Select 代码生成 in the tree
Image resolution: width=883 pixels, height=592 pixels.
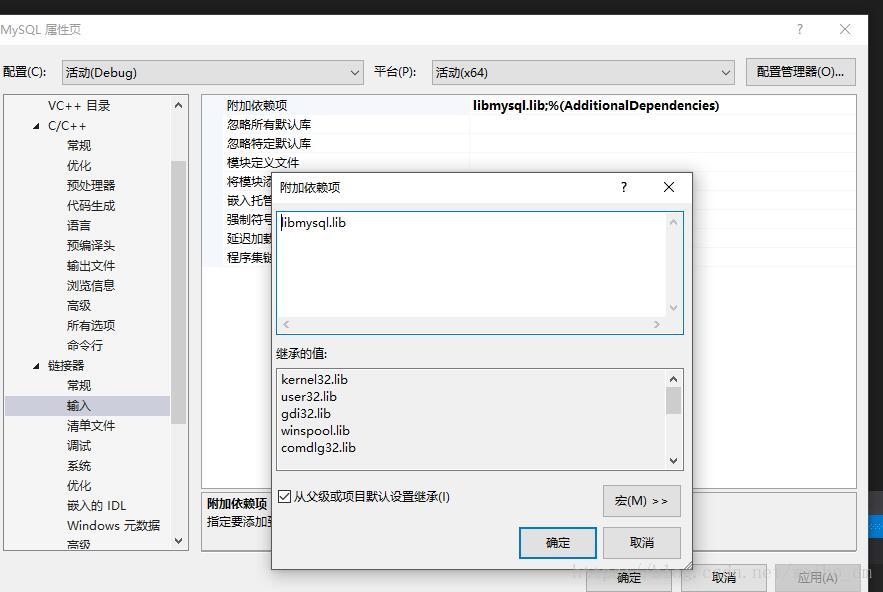click(91, 206)
